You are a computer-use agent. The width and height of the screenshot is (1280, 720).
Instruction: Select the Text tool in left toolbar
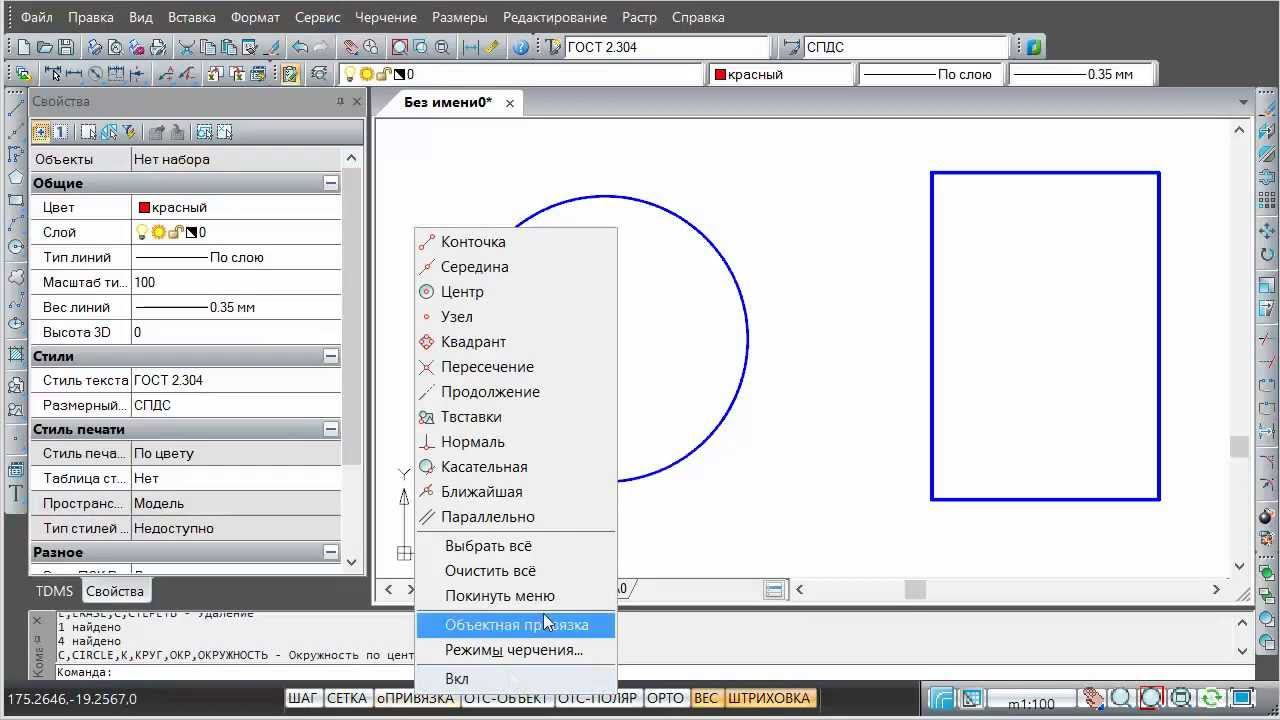(x=16, y=494)
